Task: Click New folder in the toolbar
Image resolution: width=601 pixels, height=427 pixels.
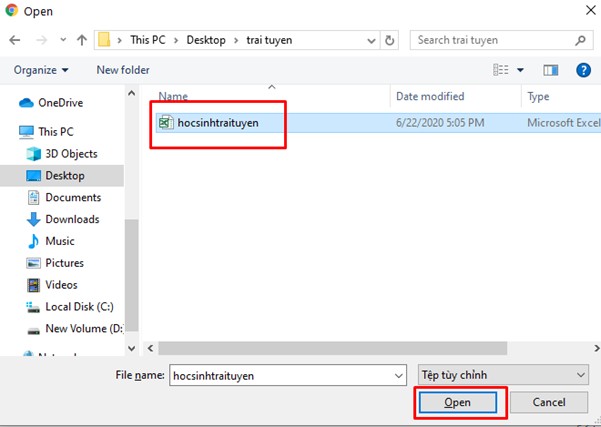Action: tap(123, 70)
